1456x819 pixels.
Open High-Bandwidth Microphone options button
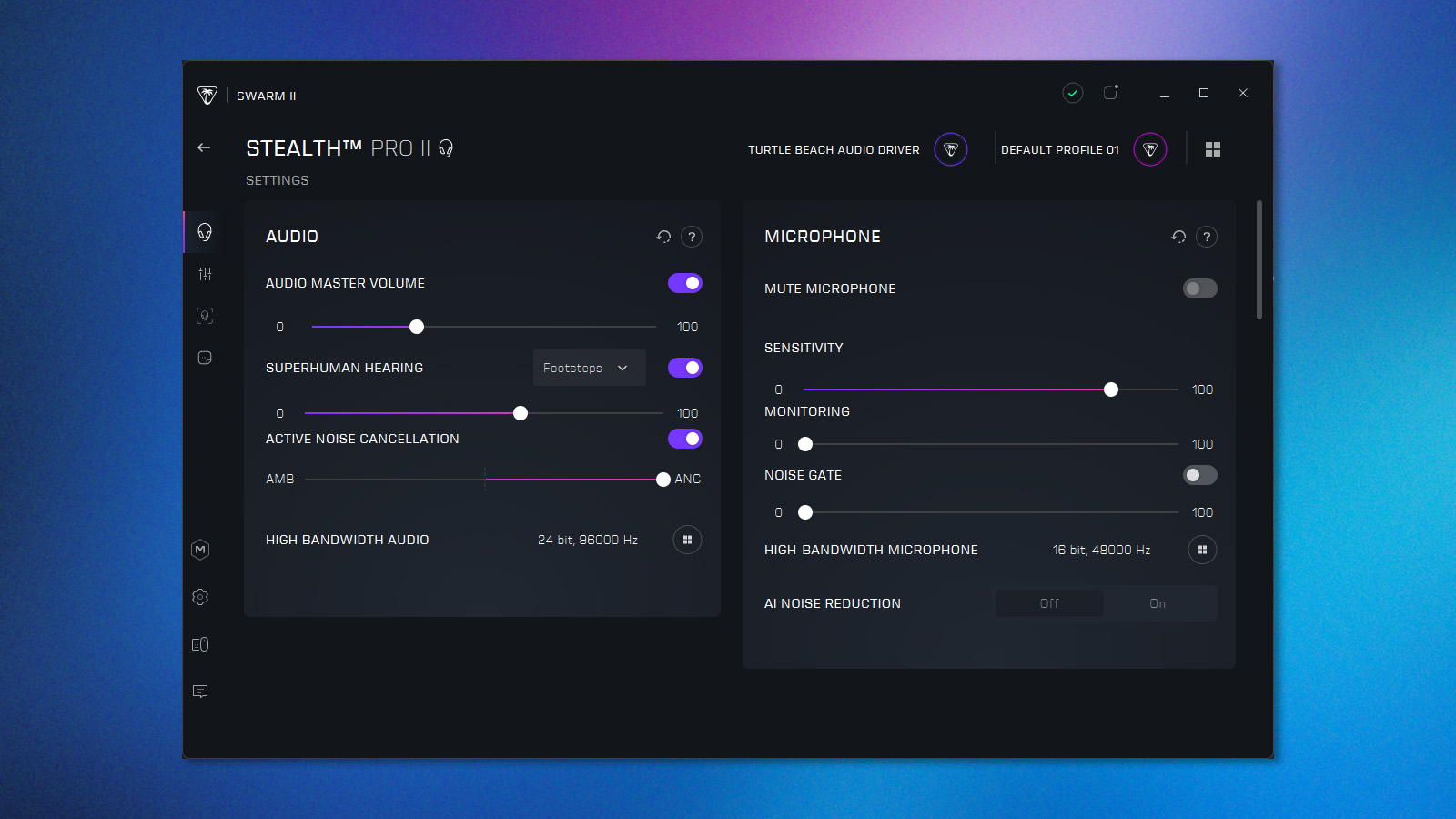(1202, 550)
